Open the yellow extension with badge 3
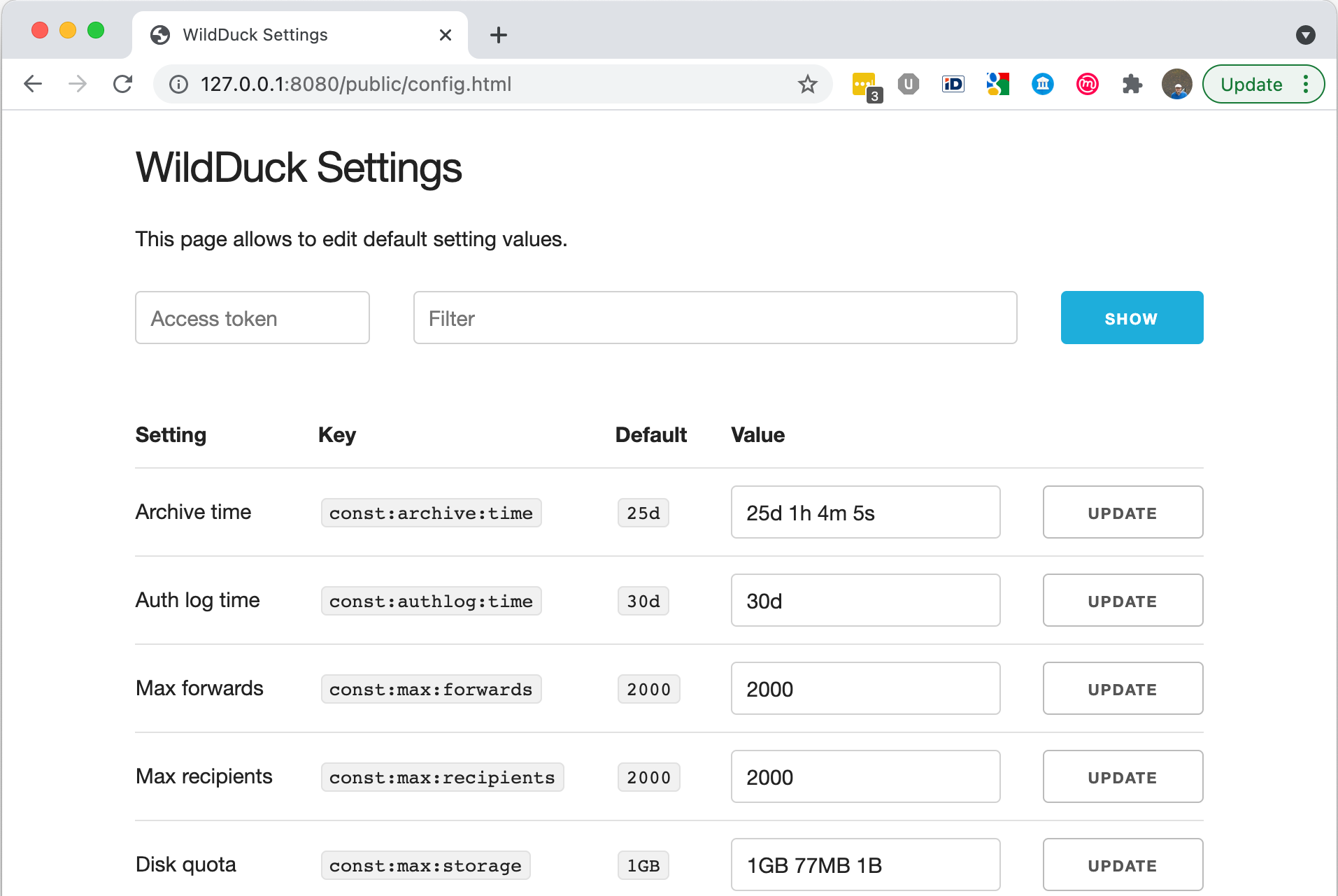Image resolution: width=1338 pixels, height=896 pixels. coord(866,86)
